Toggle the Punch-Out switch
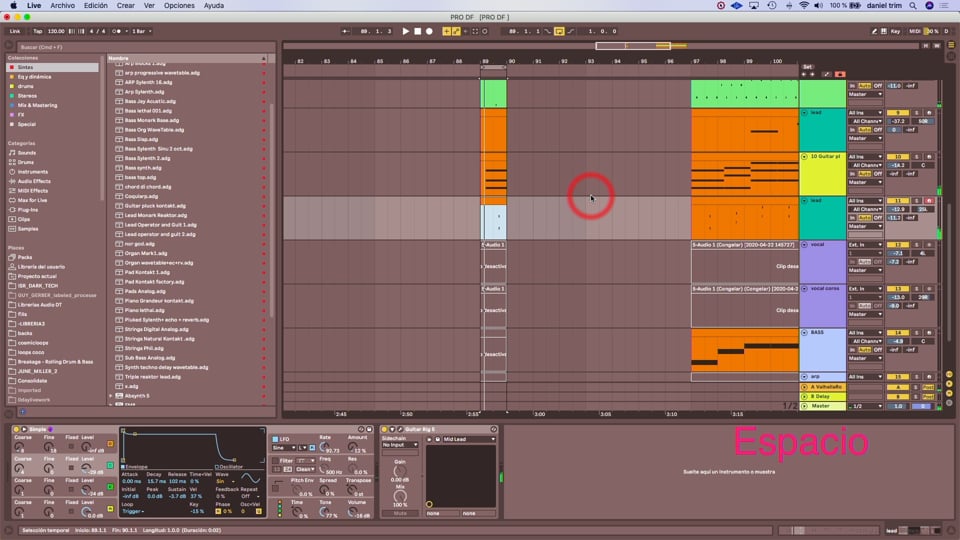 [x=571, y=31]
